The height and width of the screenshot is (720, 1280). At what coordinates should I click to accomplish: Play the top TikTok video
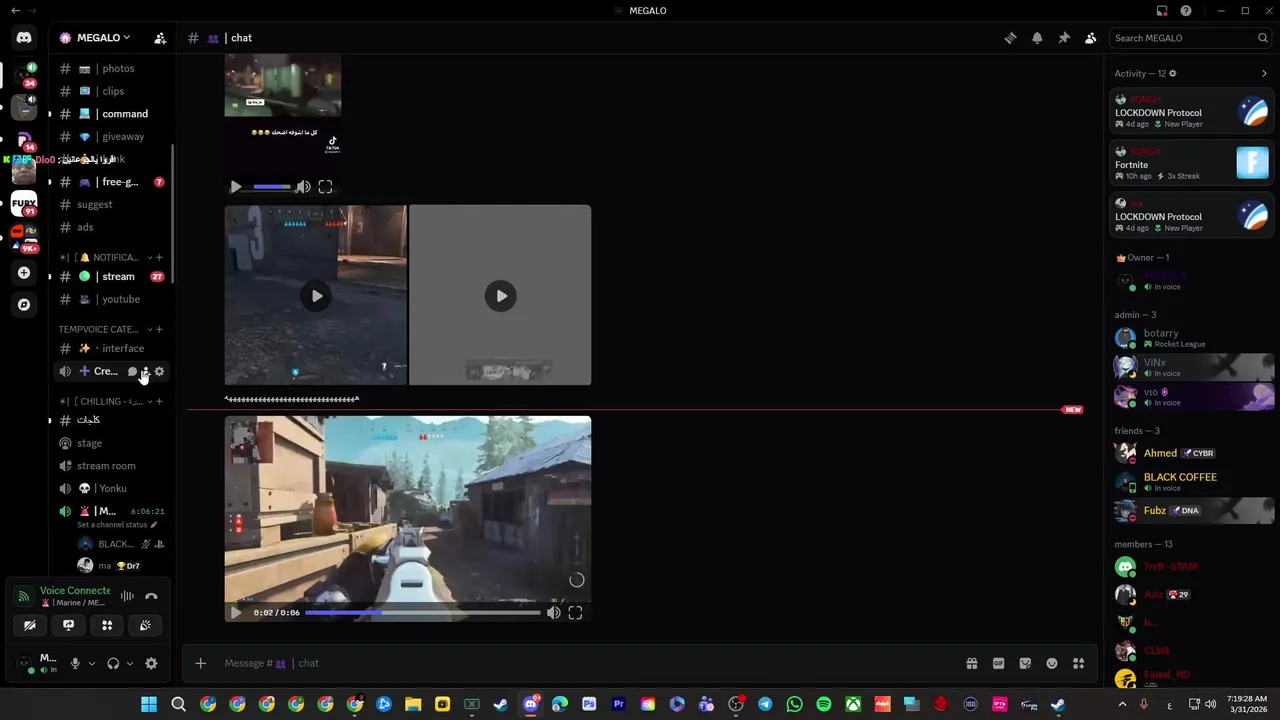236,187
